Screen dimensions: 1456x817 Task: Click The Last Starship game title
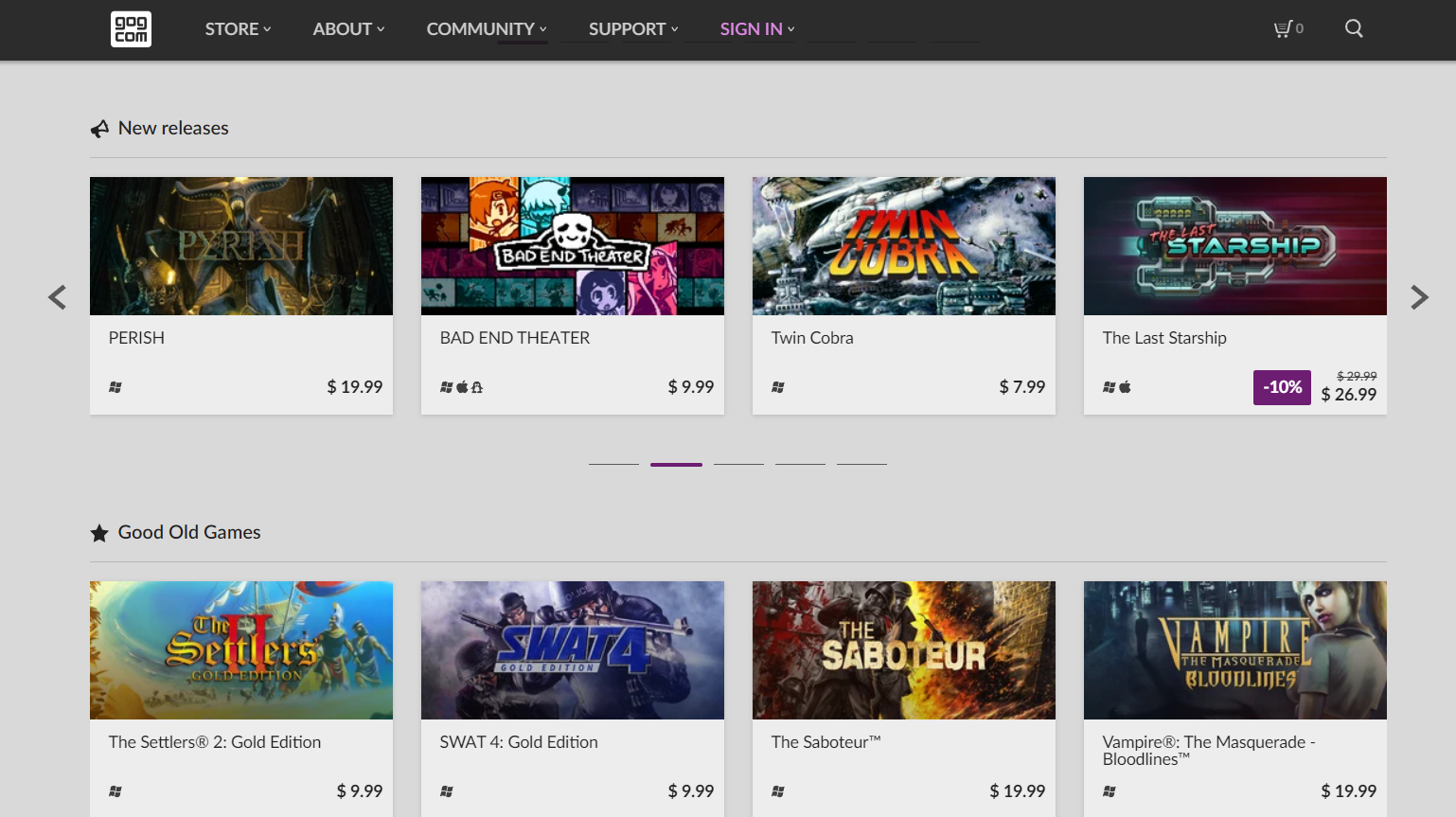point(1164,338)
